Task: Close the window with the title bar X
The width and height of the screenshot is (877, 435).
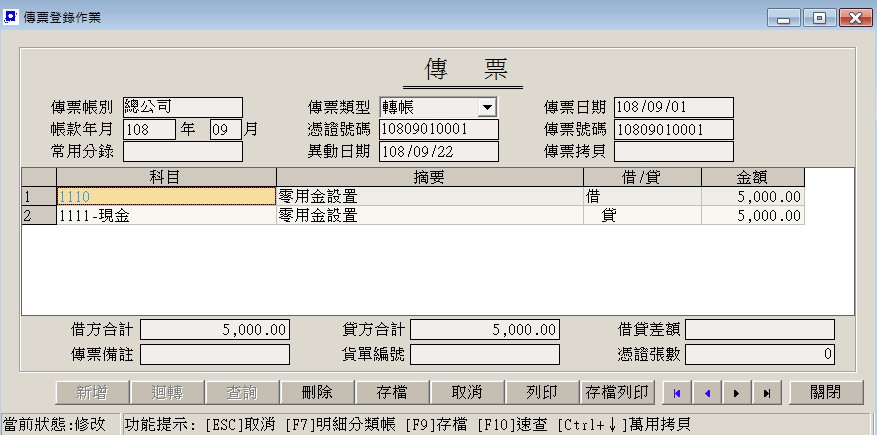Action: pyautogui.click(x=856, y=18)
